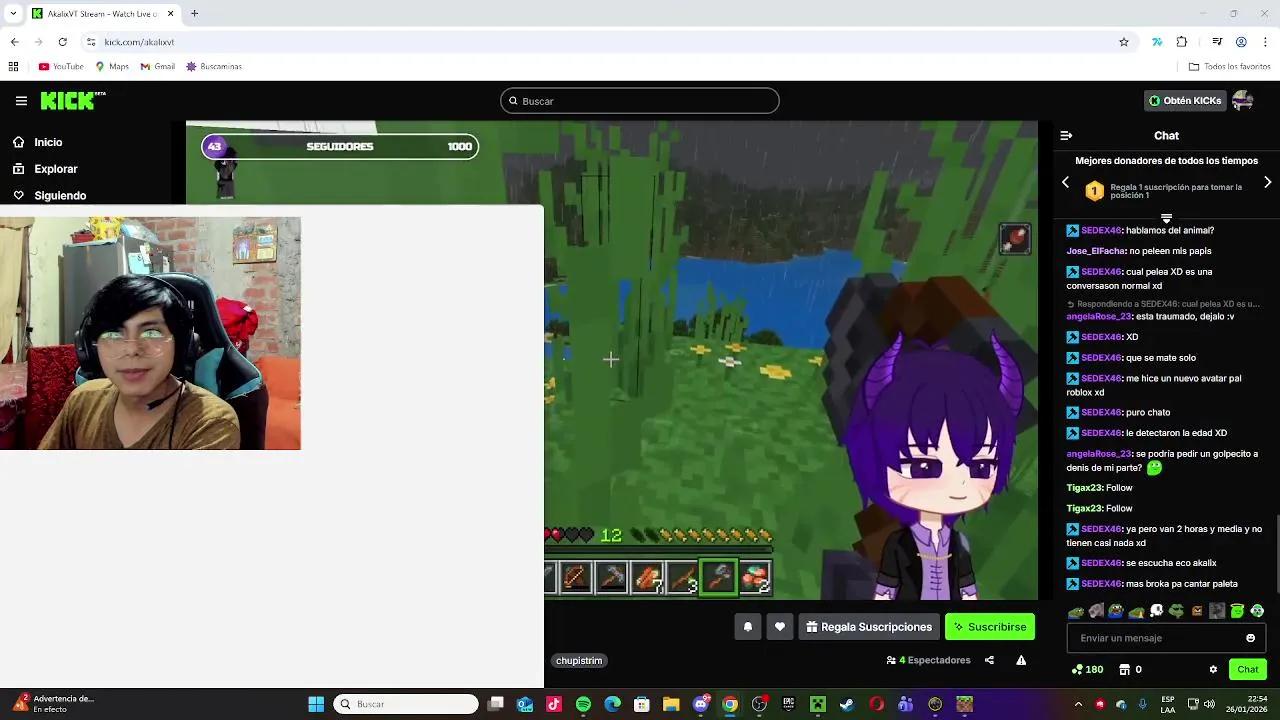Screen dimensions: 1280x720
Task: Click the notification bell for the stream
Action: pyautogui.click(x=748, y=627)
